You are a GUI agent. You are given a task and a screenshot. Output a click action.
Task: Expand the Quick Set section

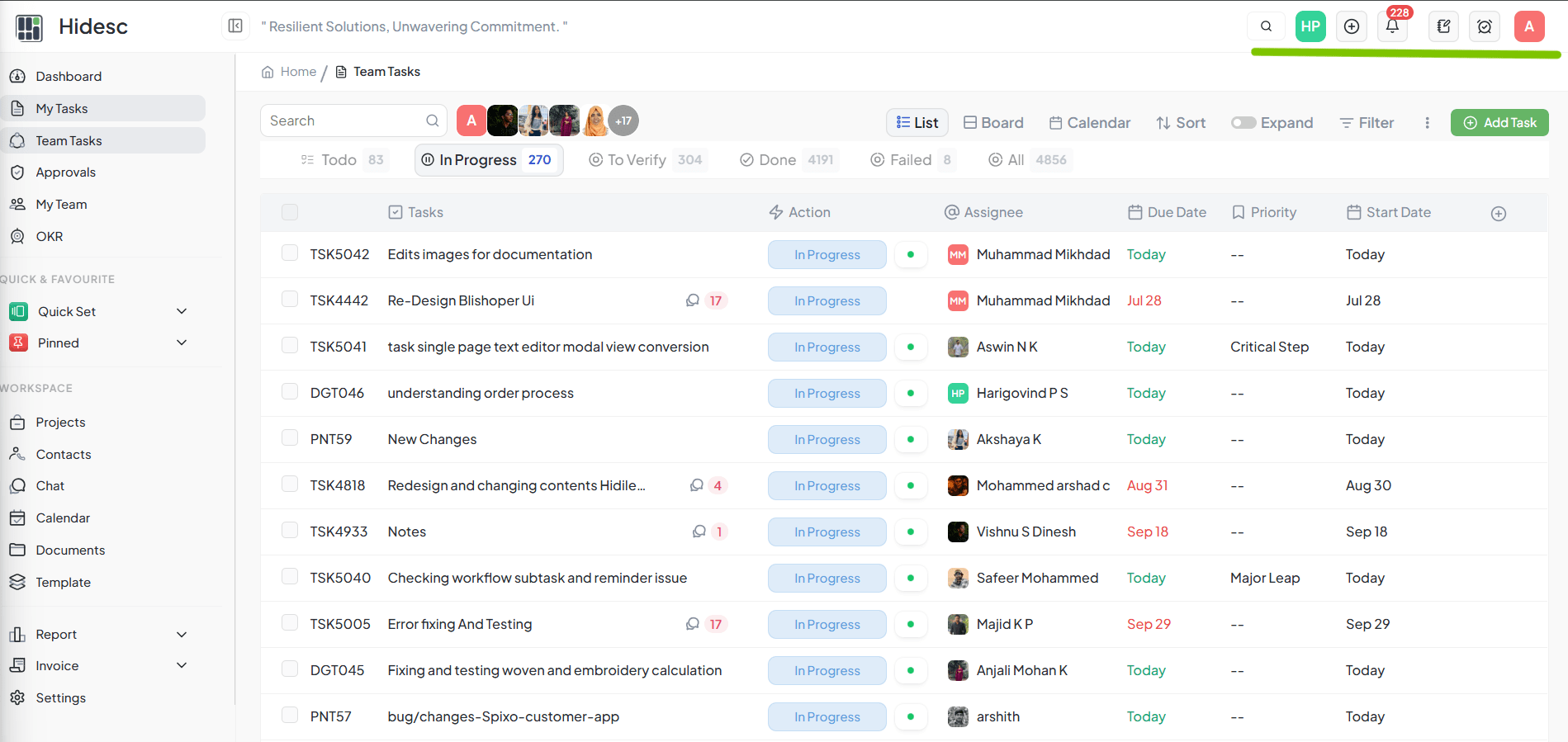pos(182,311)
